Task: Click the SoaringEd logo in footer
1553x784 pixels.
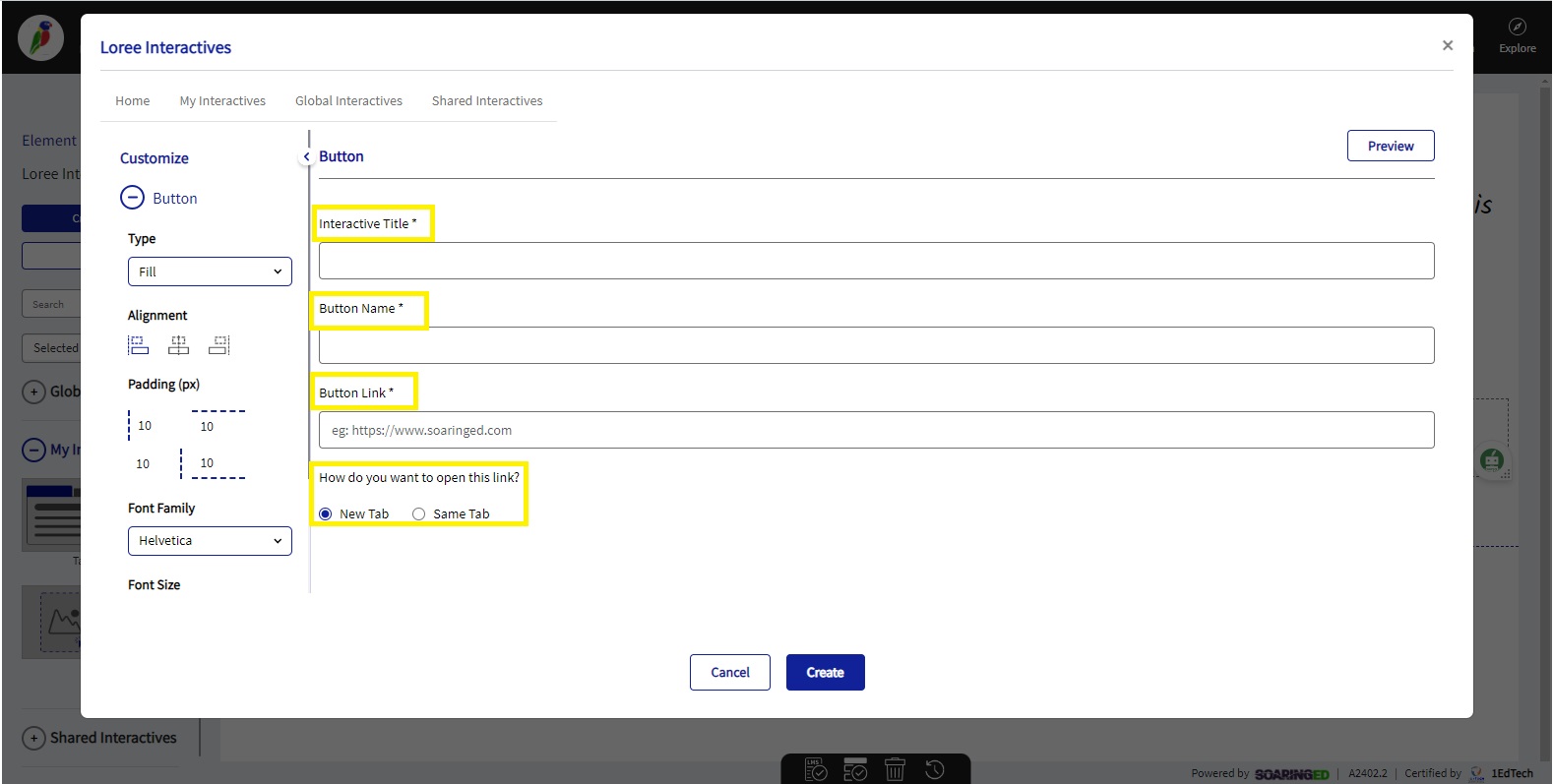Action: pyautogui.click(x=1291, y=774)
